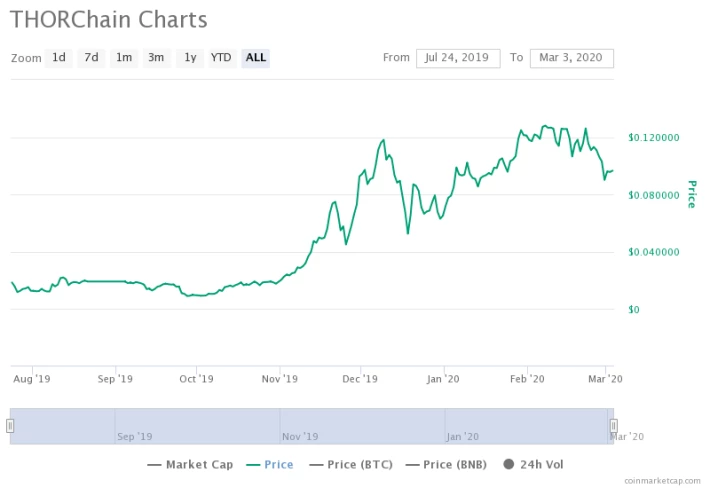Click the 24h Vol circle icon
Screen dimensions: 710x488
(509, 464)
